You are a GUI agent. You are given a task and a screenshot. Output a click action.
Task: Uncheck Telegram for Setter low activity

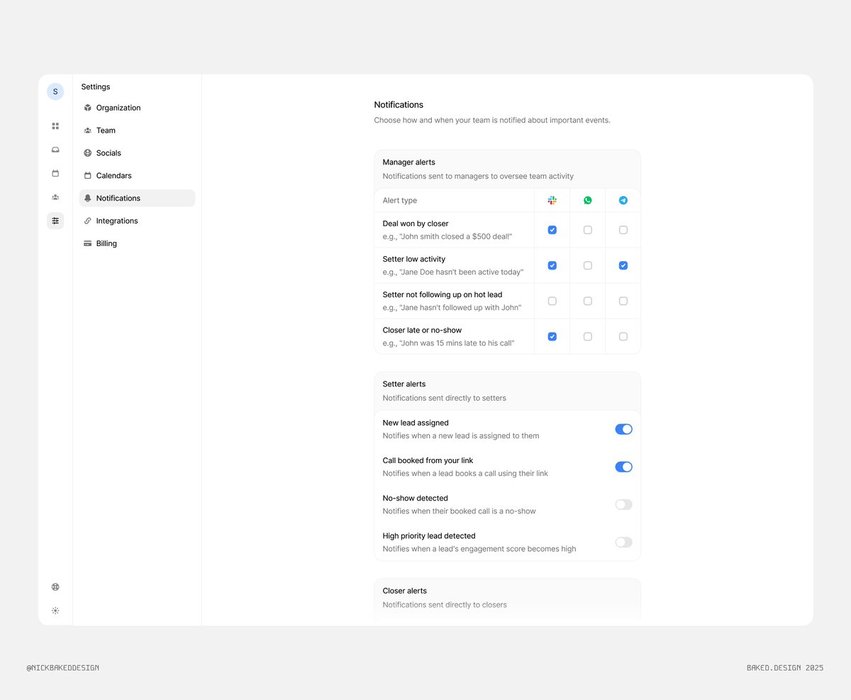(x=623, y=265)
